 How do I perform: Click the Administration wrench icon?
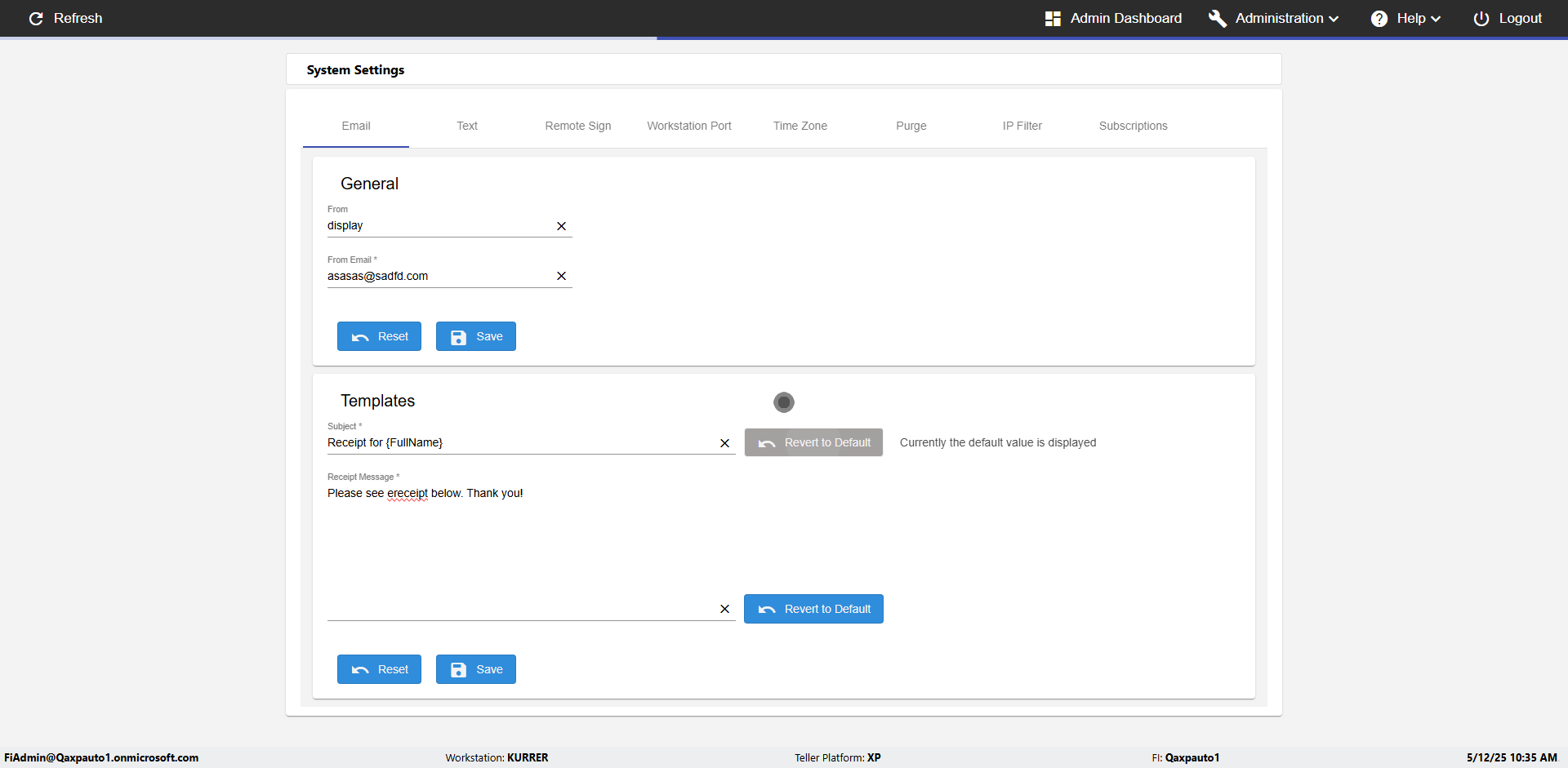click(x=1218, y=18)
